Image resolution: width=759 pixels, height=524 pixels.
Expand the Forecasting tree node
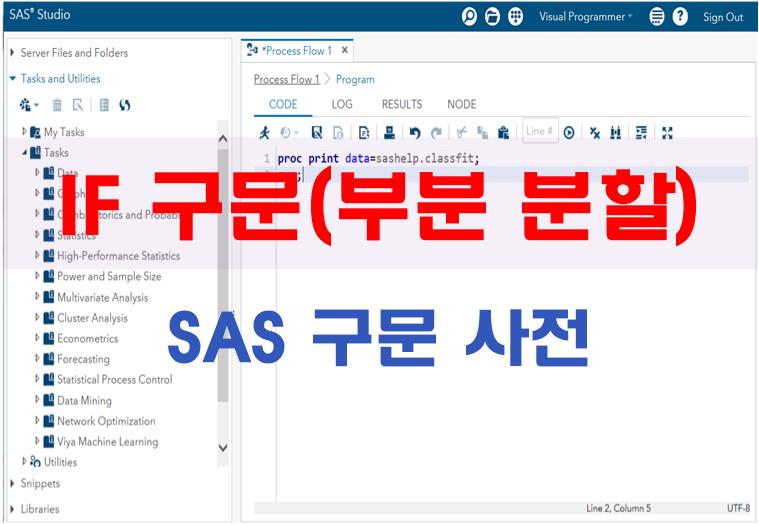click(37, 359)
